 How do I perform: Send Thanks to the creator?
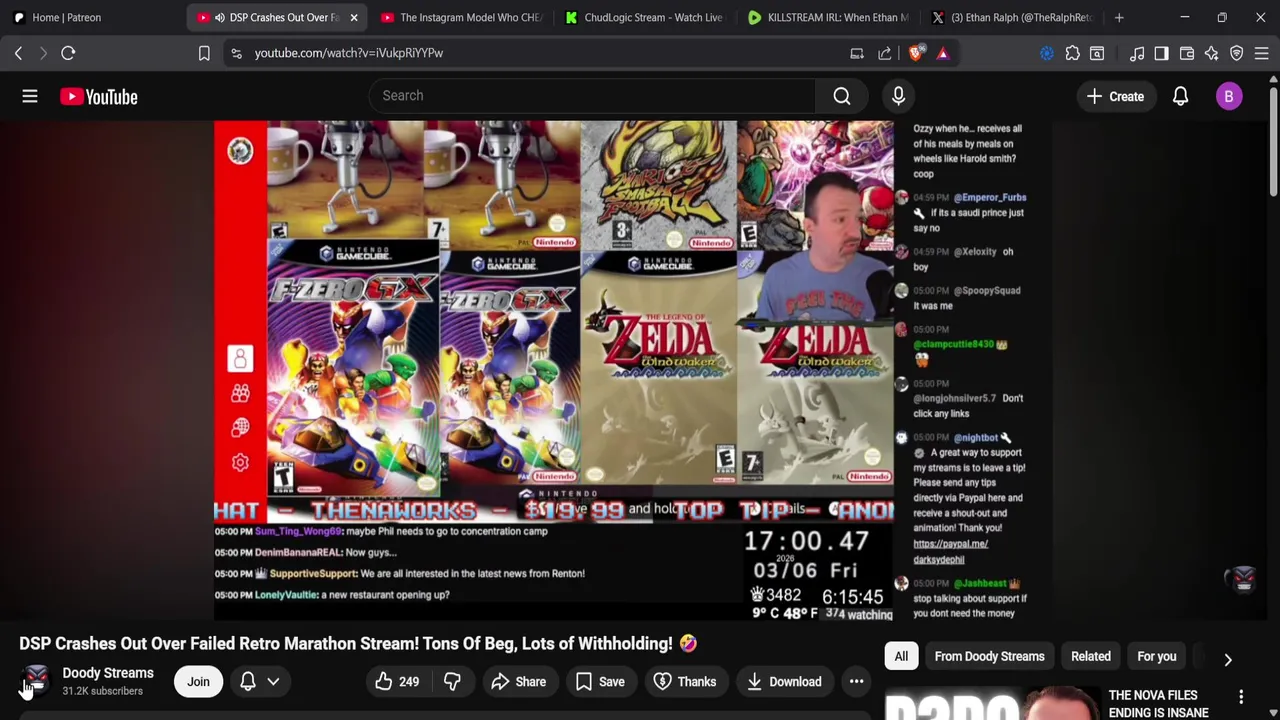click(x=685, y=682)
